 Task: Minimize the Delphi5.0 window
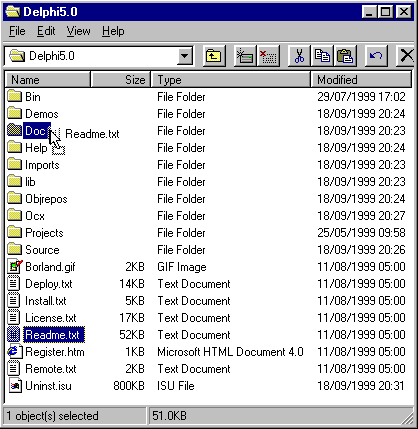pos(370,12)
